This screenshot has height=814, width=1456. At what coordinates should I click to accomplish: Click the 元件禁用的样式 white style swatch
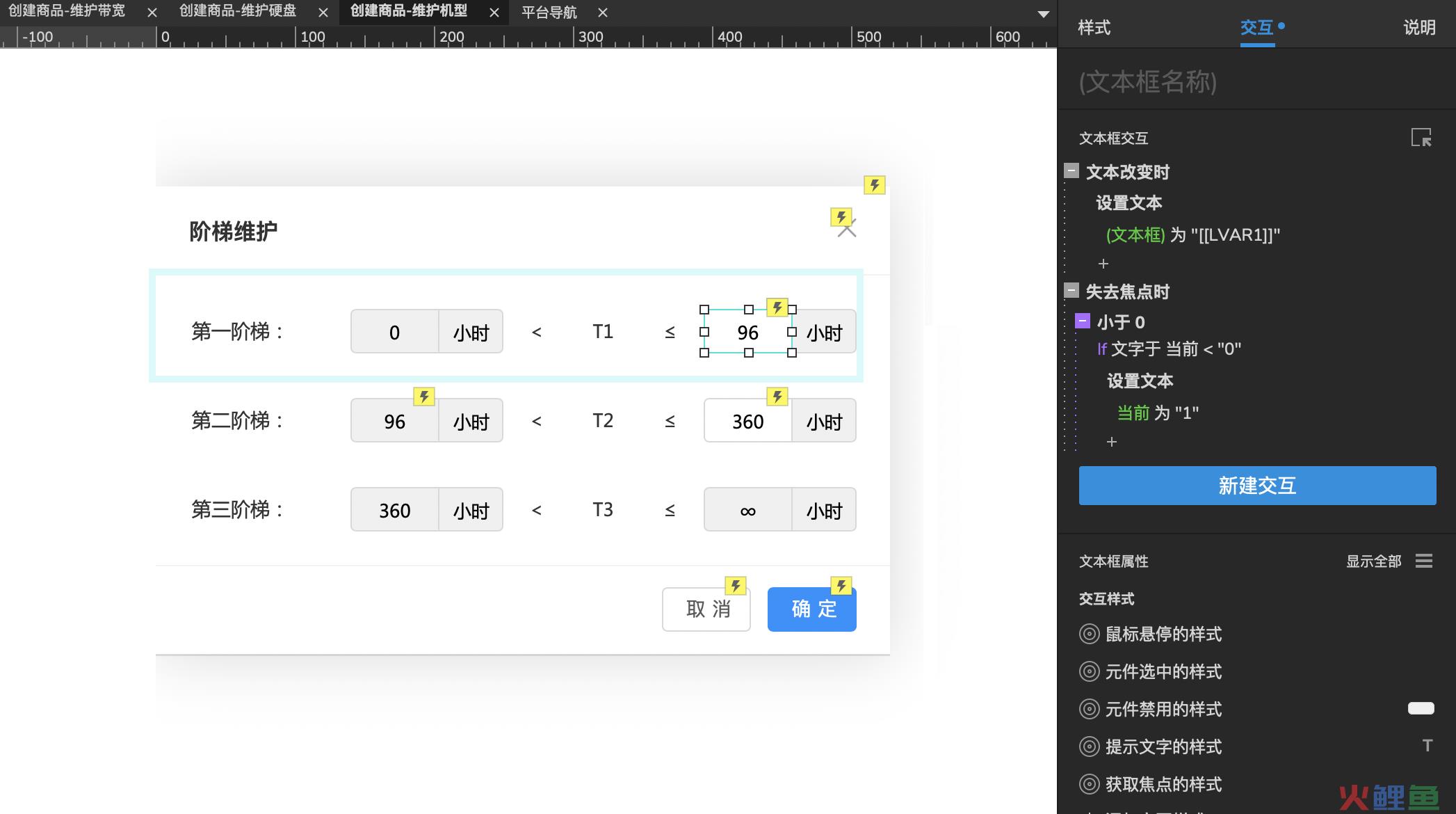point(1421,708)
